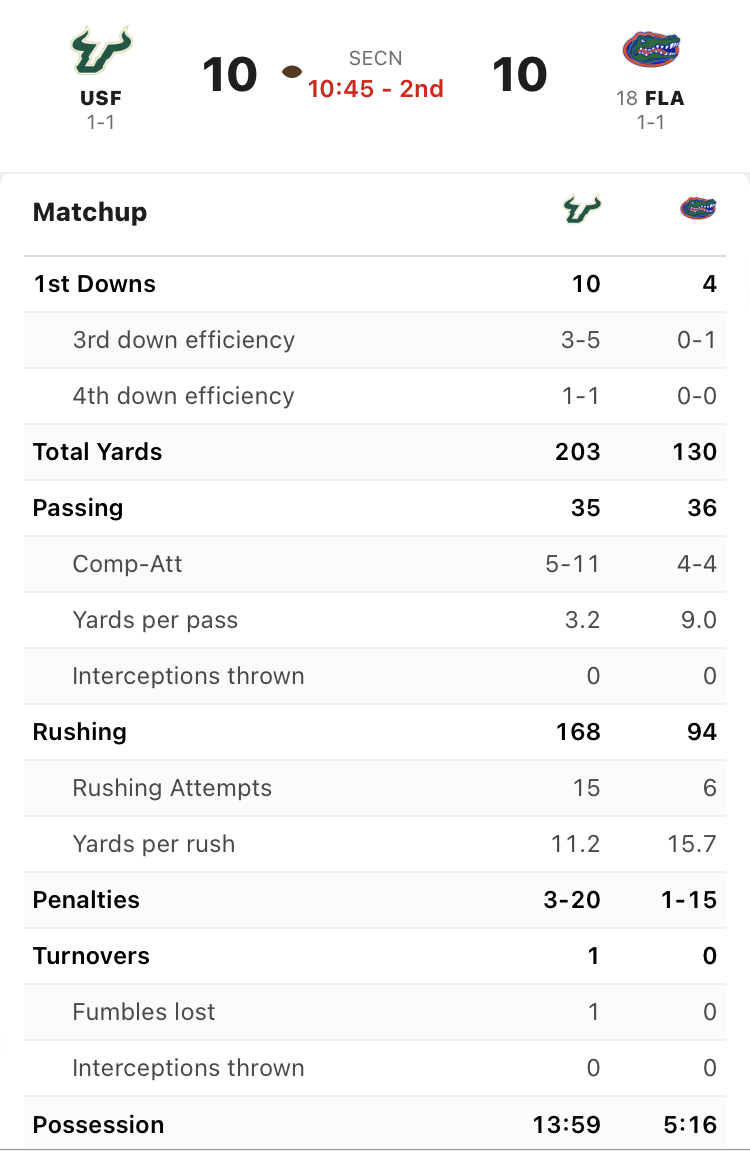Click the Passing stat row label
Screen dimensions: 750x1151
pyautogui.click(x=79, y=508)
